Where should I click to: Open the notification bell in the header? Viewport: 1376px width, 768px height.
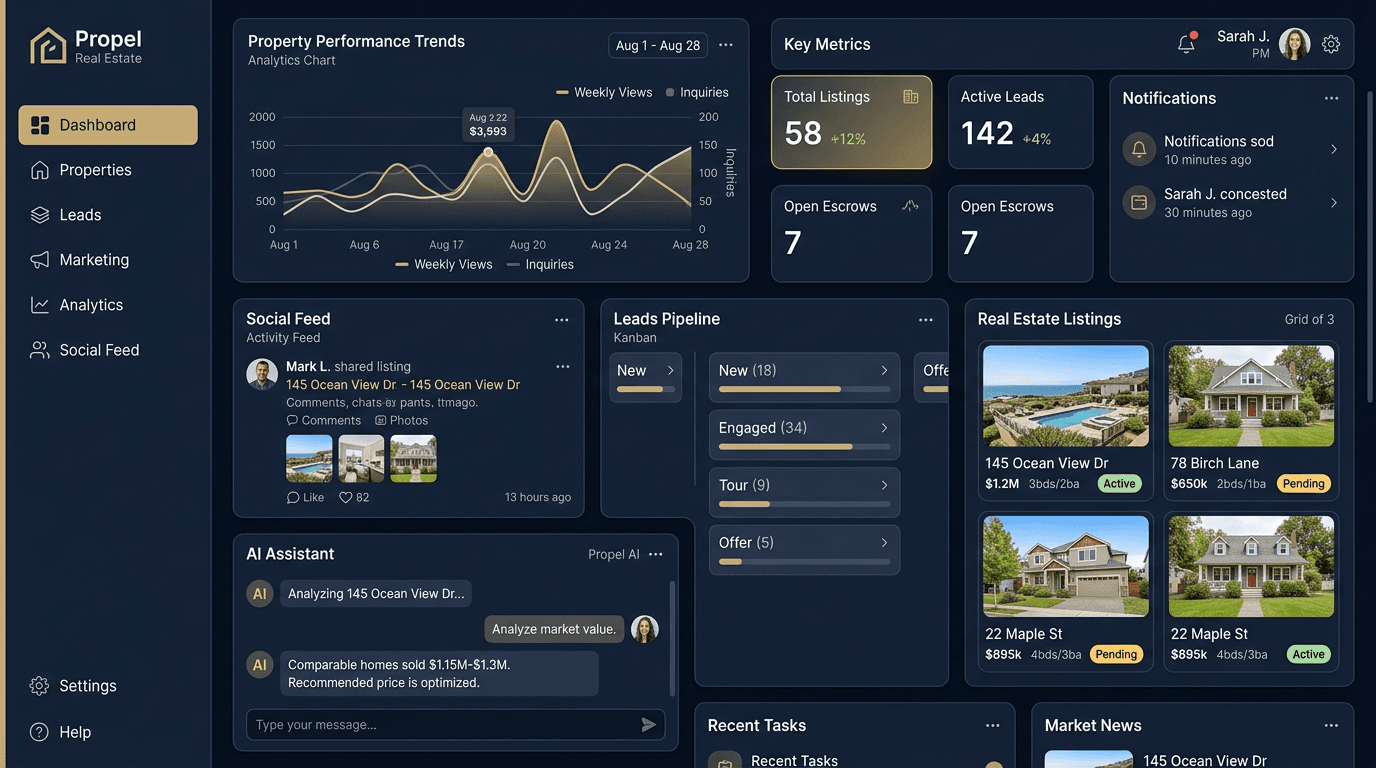pos(1186,43)
